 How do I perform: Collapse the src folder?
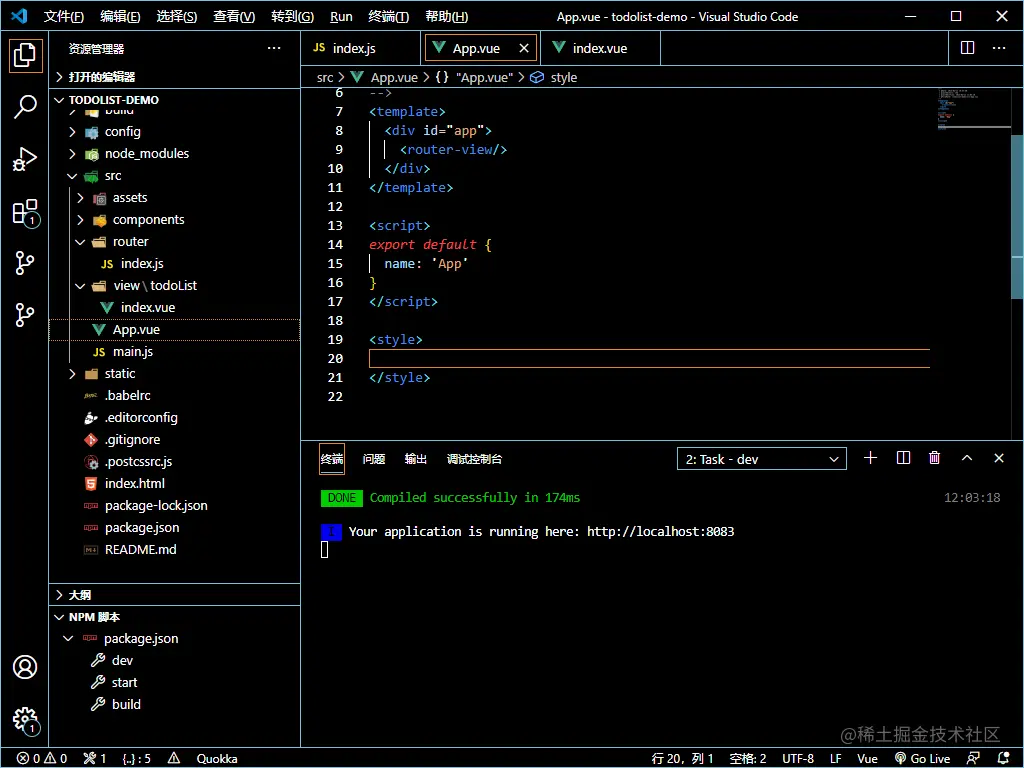pos(112,175)
